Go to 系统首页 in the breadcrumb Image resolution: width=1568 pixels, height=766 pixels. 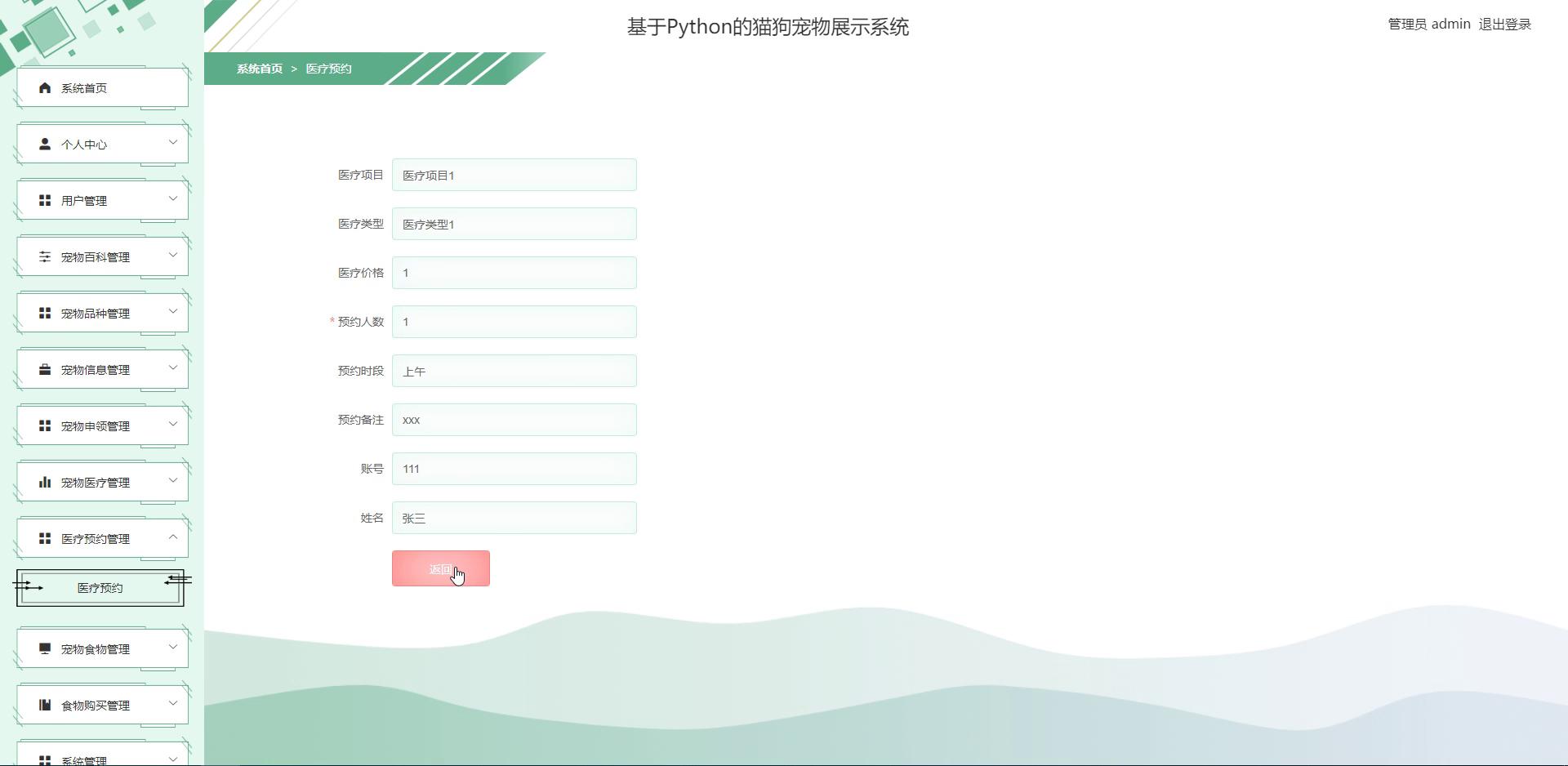(x=260, y=69)
